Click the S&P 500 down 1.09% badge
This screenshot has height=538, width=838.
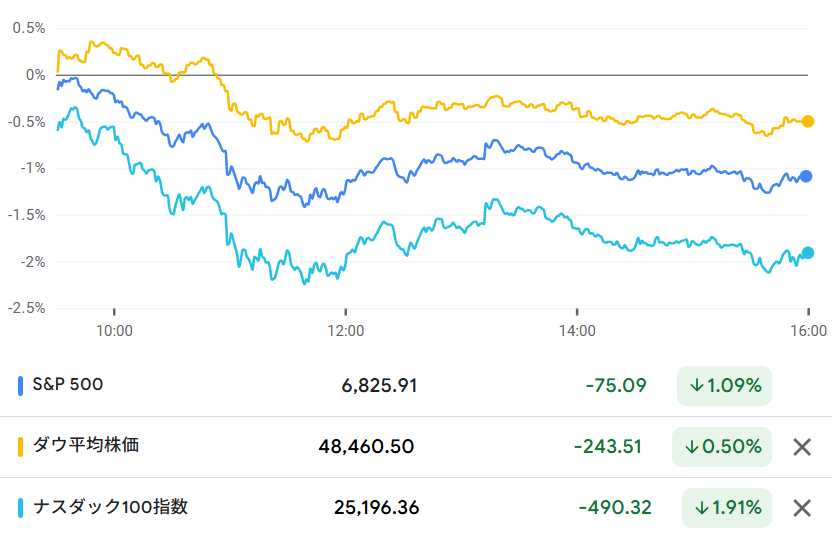[x=725, y=385]
